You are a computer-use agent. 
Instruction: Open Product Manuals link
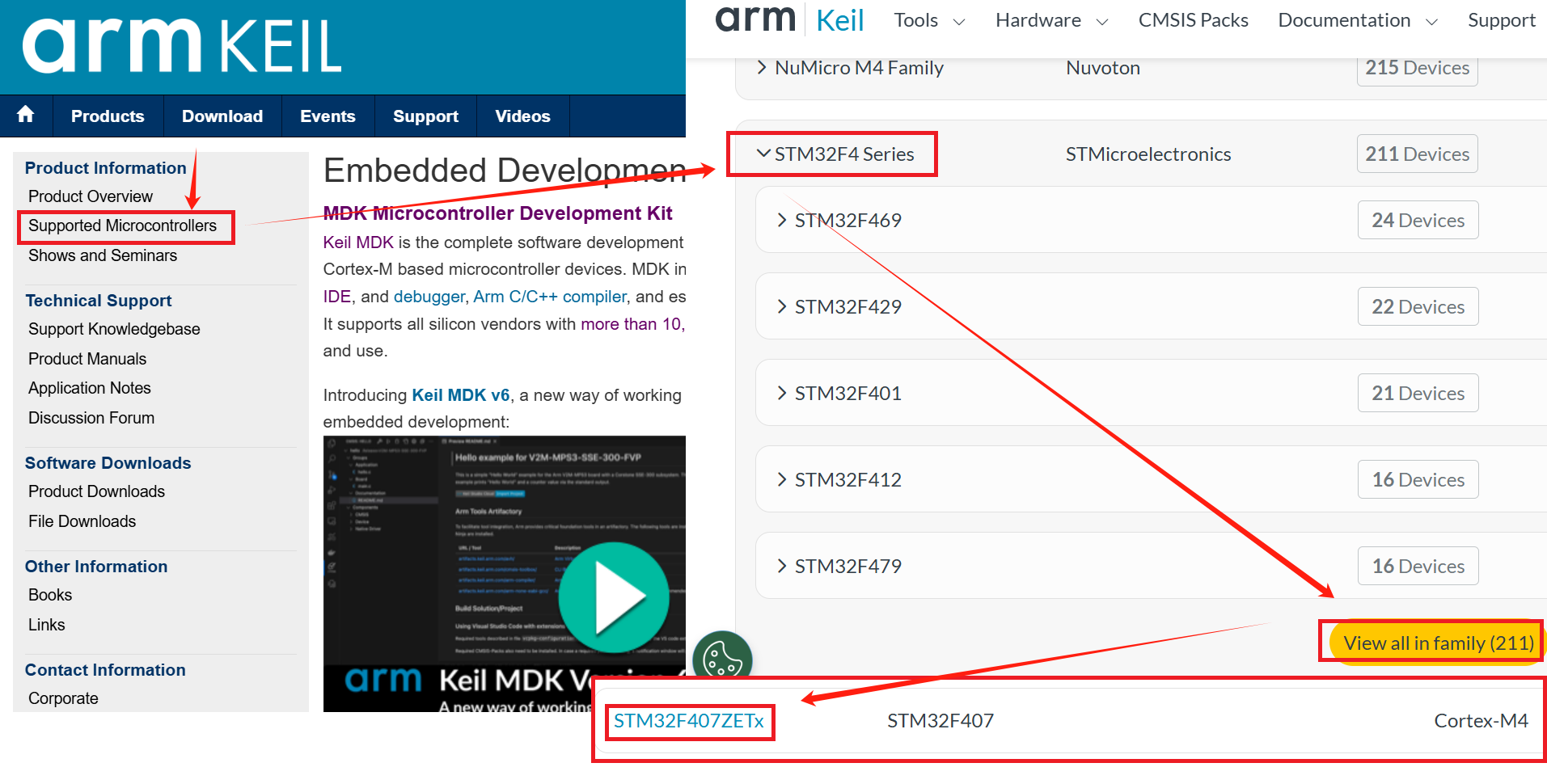click(87, 359)
